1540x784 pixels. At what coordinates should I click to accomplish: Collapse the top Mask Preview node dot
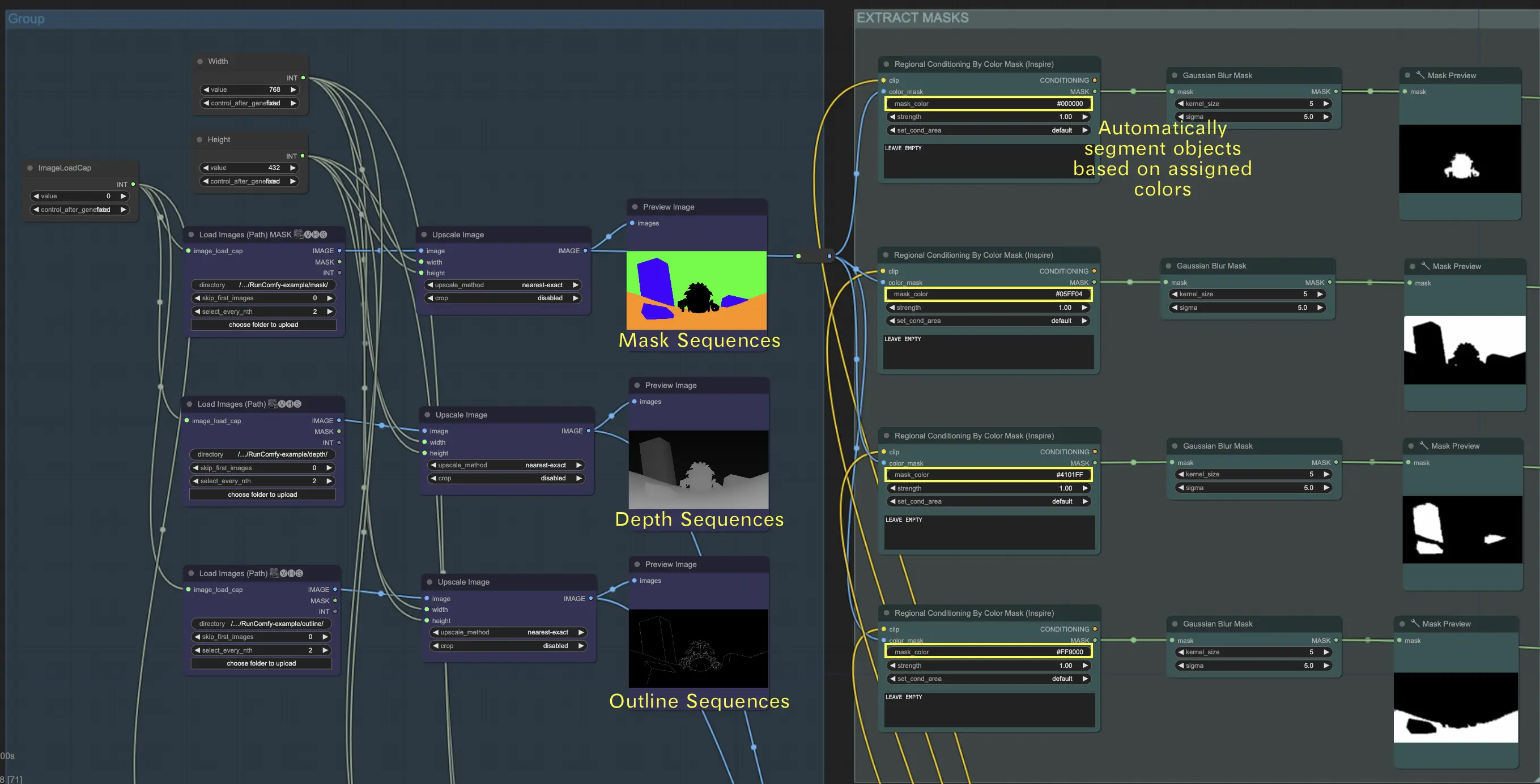[1407, 76]
